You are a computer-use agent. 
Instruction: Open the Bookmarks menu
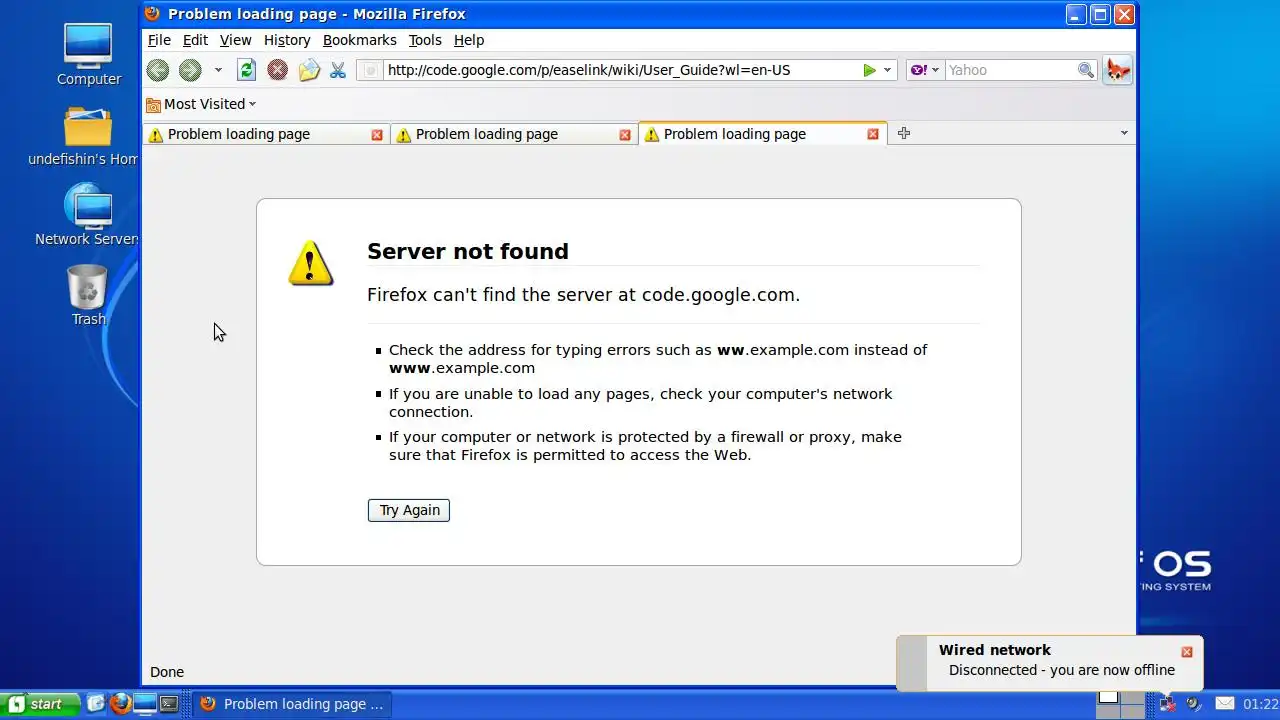click(360, 40)
